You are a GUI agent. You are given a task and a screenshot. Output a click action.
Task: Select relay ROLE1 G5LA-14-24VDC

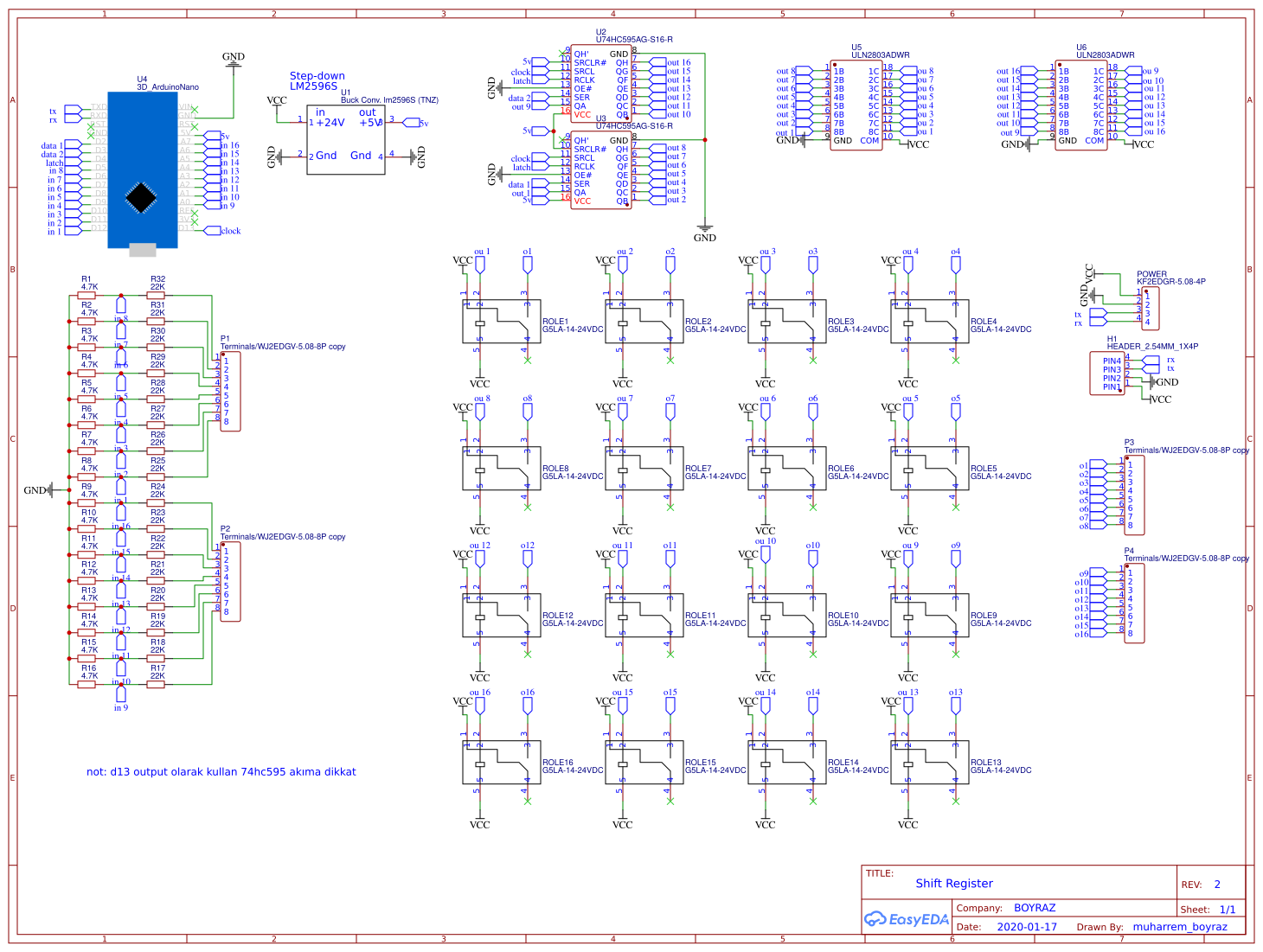point(501,320)
